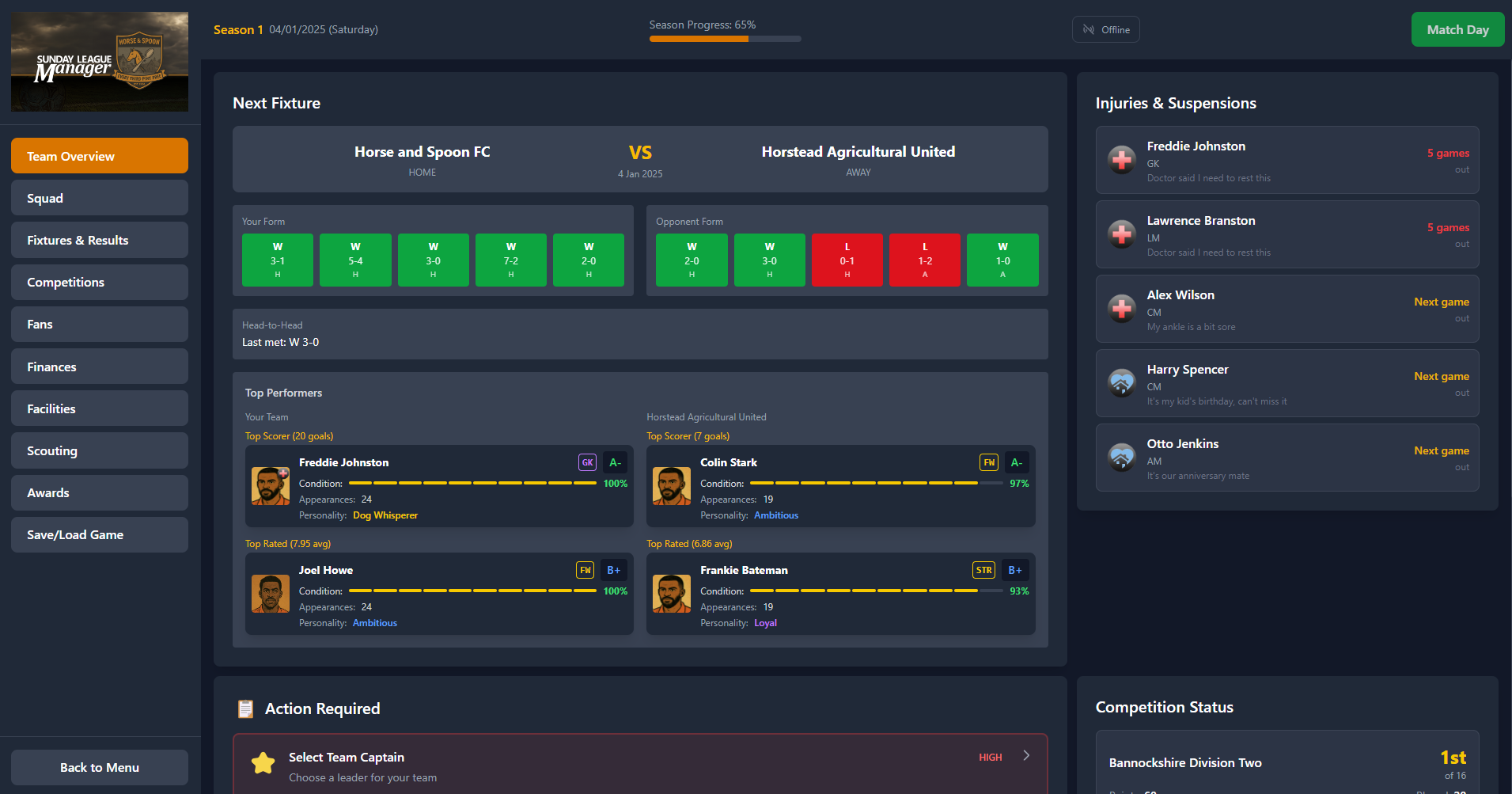Viewport: 1512px width, 794px height.
Task: Click Harry Spencer's unavailable heart icon
Action: coord(1122,383)
